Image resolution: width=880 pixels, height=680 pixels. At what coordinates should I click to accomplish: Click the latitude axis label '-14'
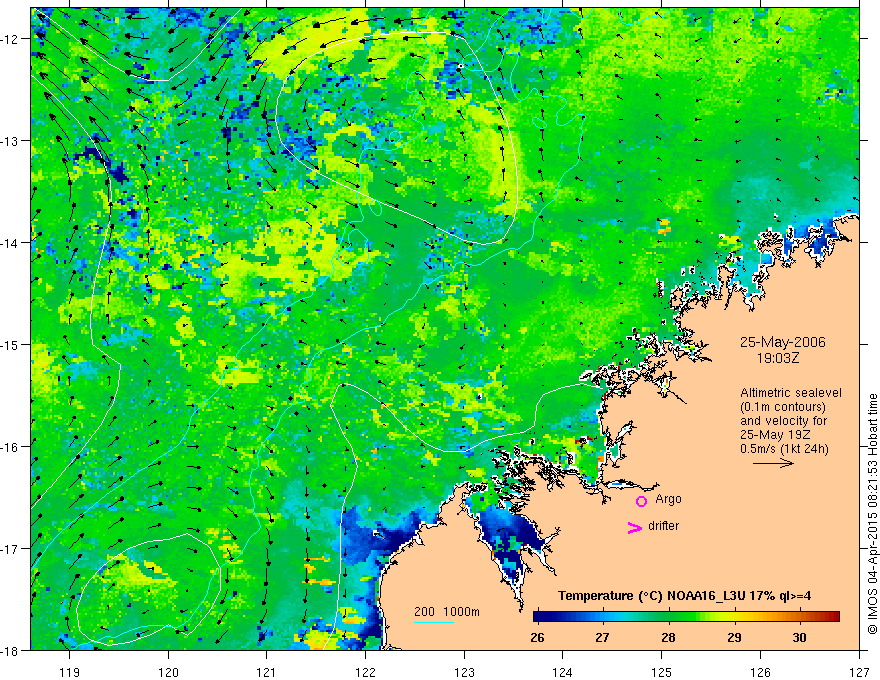click(10, 242)
